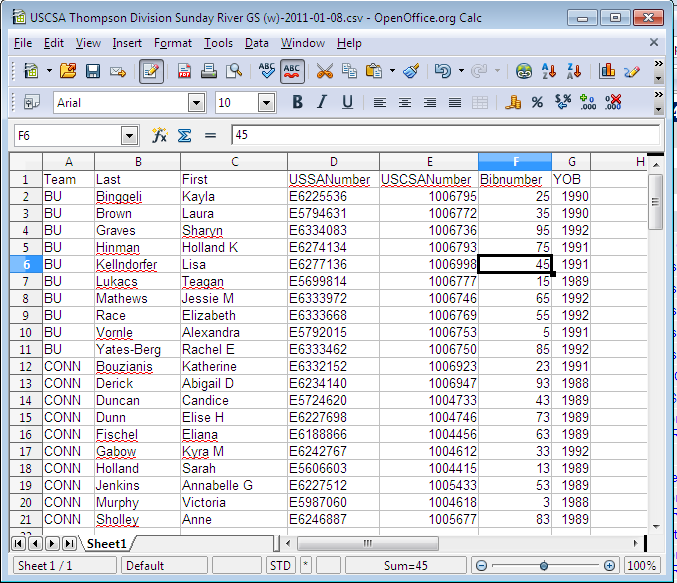Select column F header
The image size is (677, 583).
tap(515, 162)
